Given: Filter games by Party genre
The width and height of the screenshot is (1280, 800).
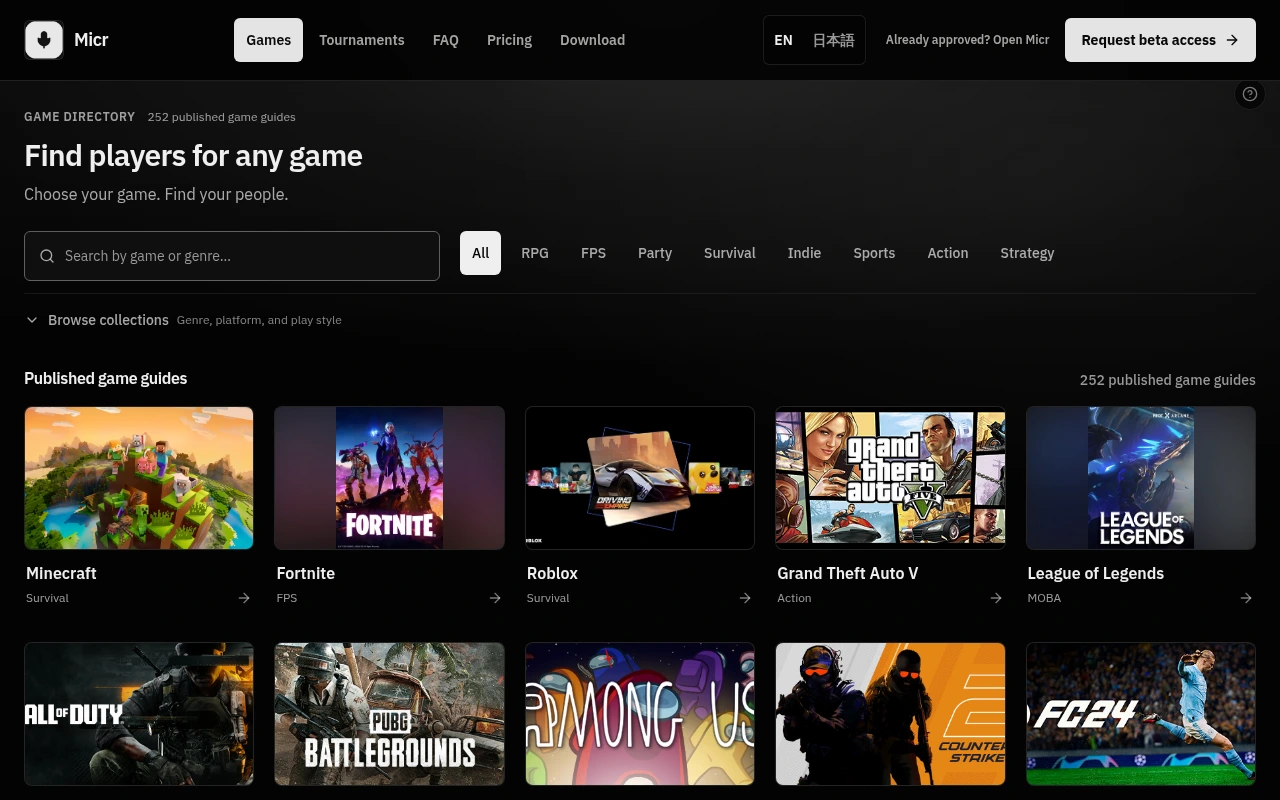Looking at the screenshot, I should pyautogui.click(x=655, y=253).
